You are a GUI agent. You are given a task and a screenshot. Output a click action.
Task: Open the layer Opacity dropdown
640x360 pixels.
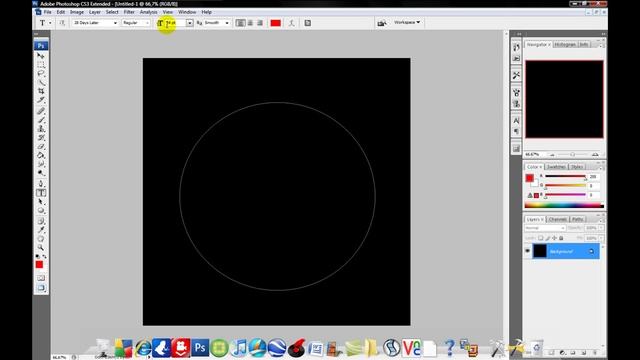601,228
